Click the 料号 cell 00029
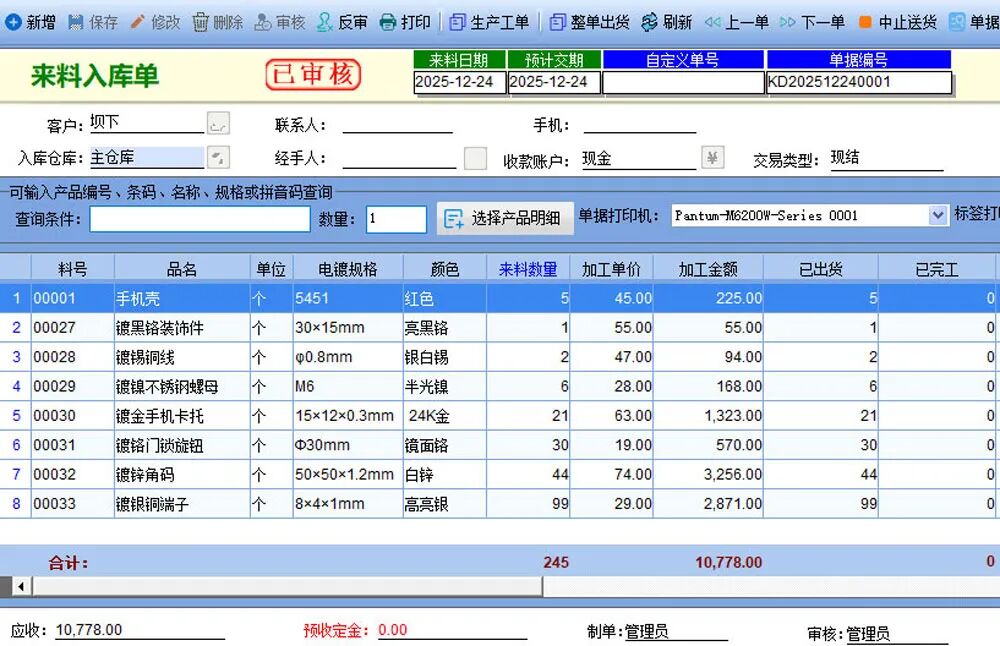The height and width of the screenshot is (646, 1000). click(73, 386)
